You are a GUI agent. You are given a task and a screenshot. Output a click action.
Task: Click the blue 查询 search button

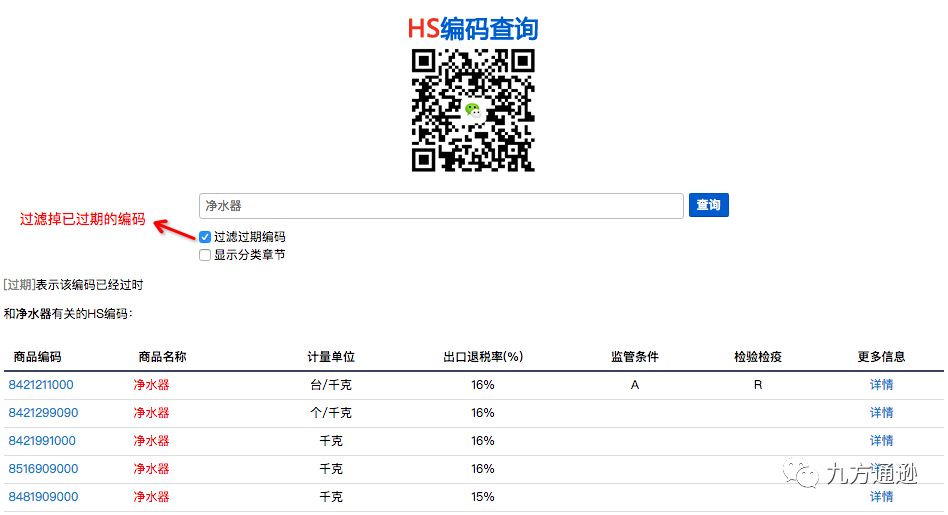pos(709,205)
